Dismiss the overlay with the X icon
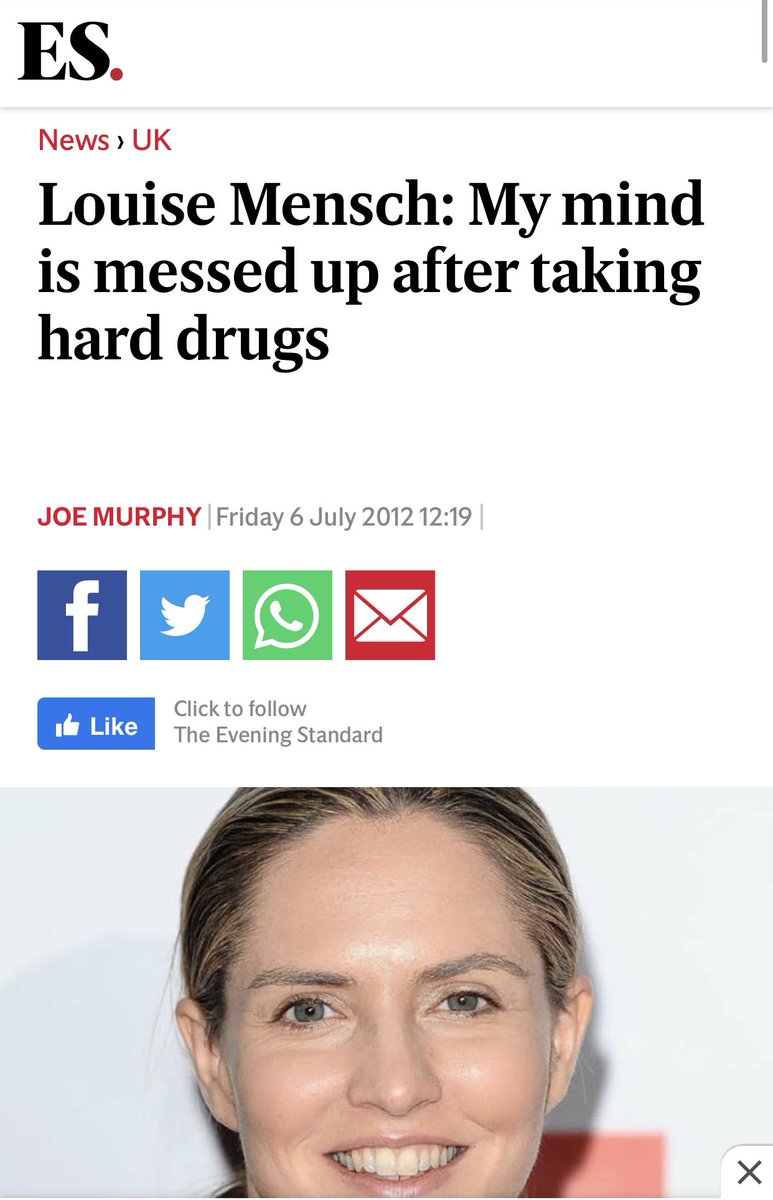 (x=748, y=1172)
